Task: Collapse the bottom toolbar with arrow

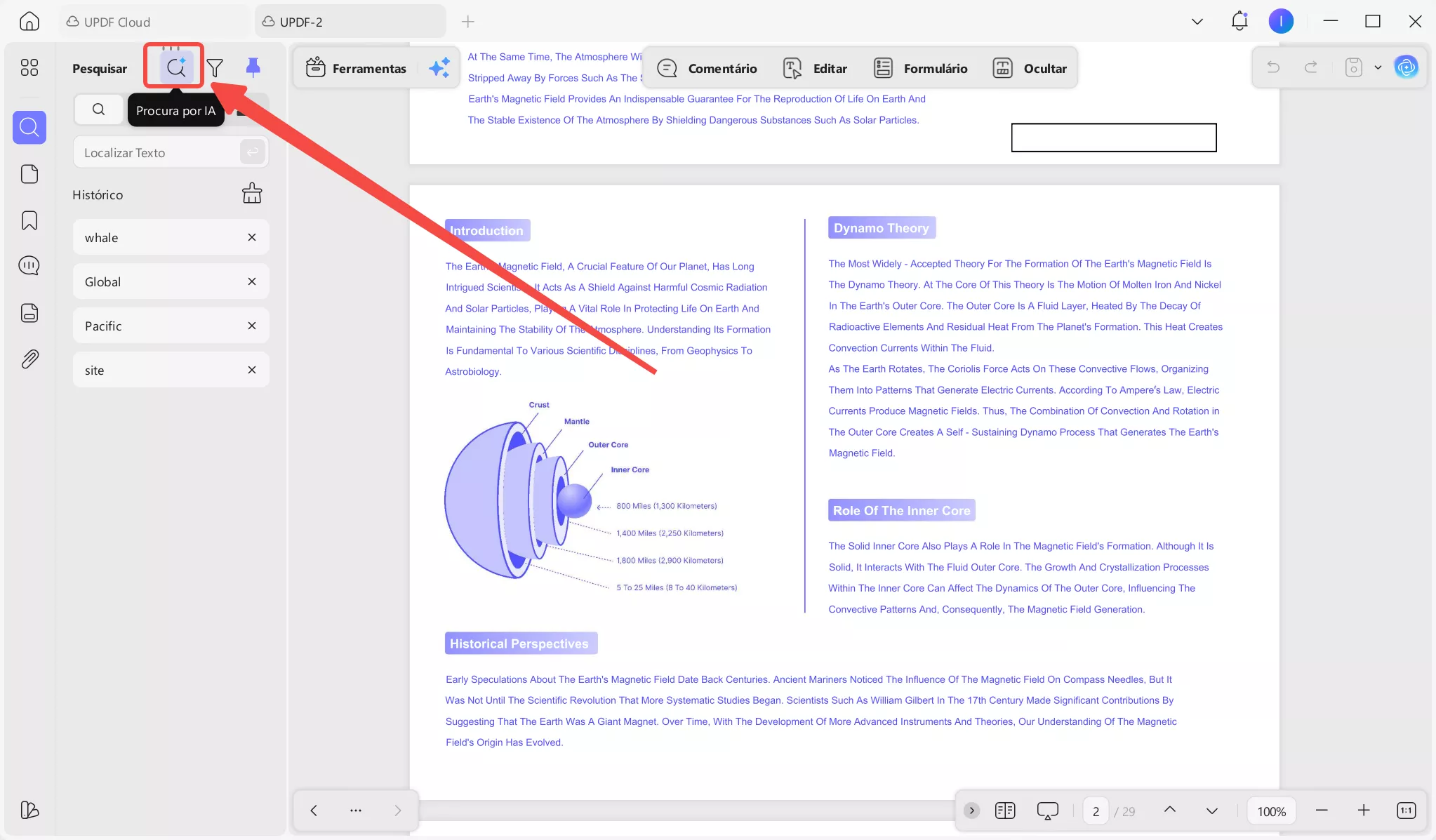Action: 971,811
